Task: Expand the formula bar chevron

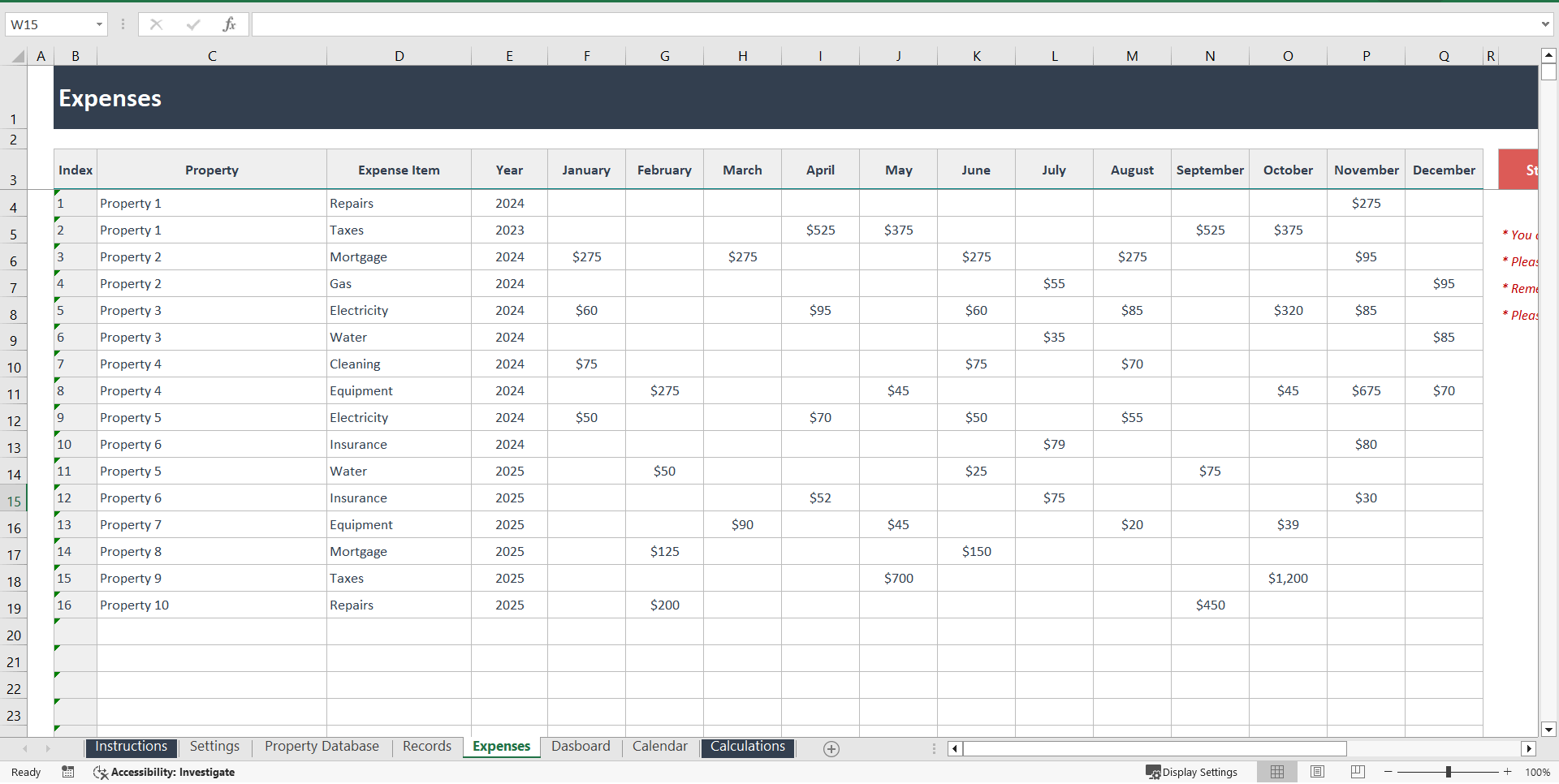Action: 1545,24
